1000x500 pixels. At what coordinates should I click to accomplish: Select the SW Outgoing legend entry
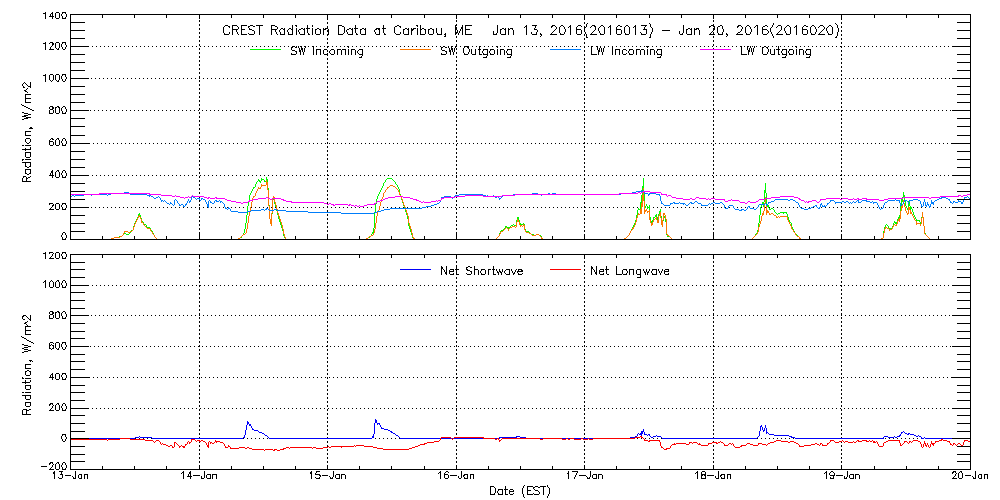(x=476, y=51)
